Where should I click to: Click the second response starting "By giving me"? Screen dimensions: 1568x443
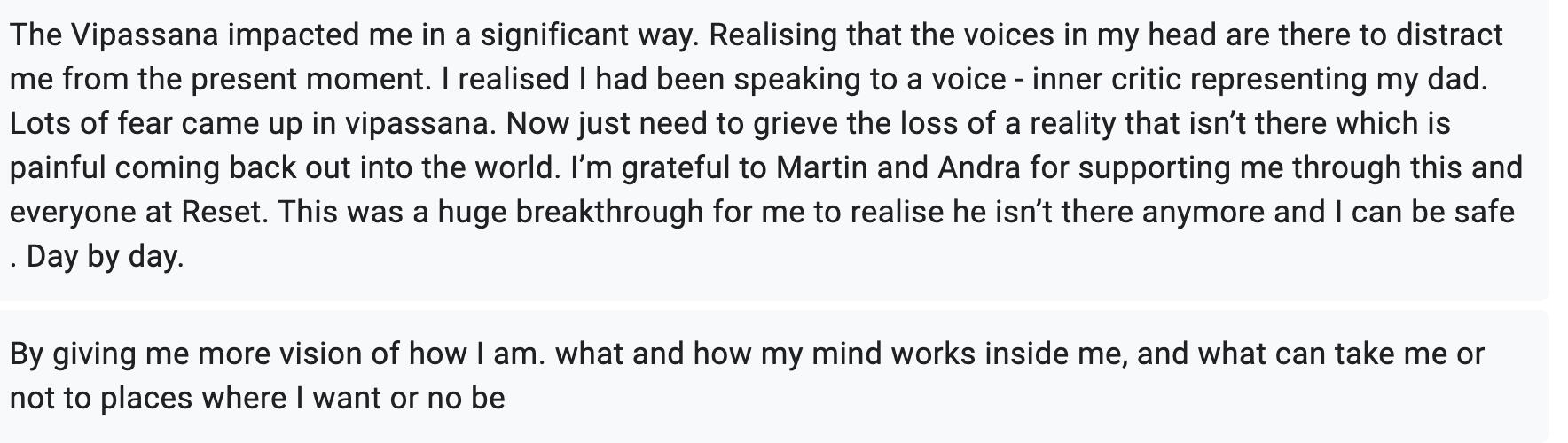pos(772,376)
